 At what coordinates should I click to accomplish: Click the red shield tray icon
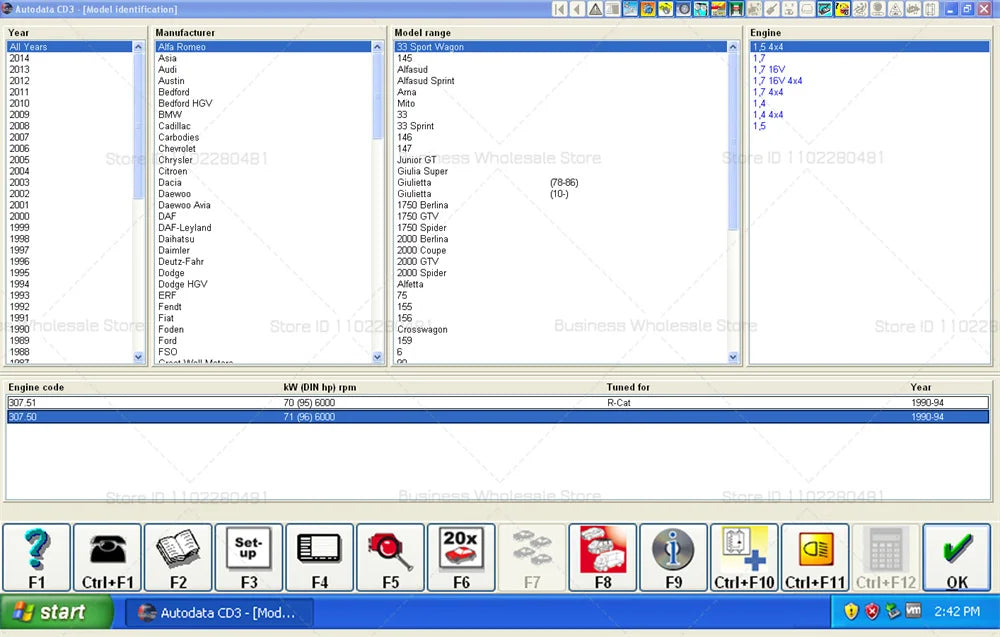872,611
